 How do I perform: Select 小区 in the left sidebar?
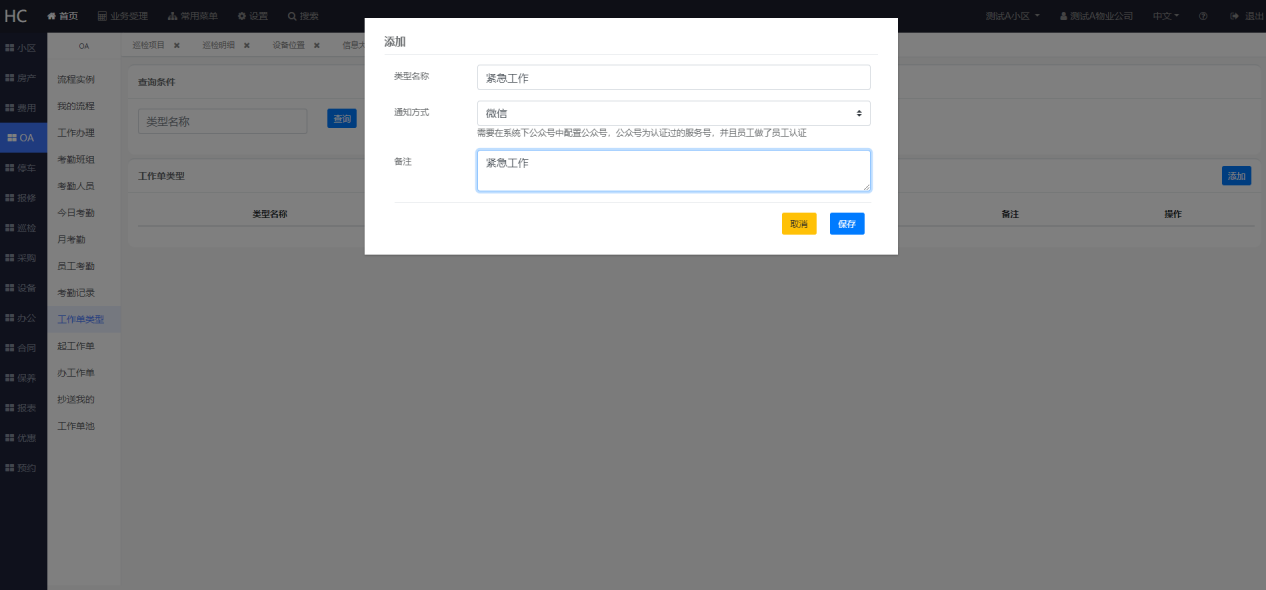[x=23, y=48]
